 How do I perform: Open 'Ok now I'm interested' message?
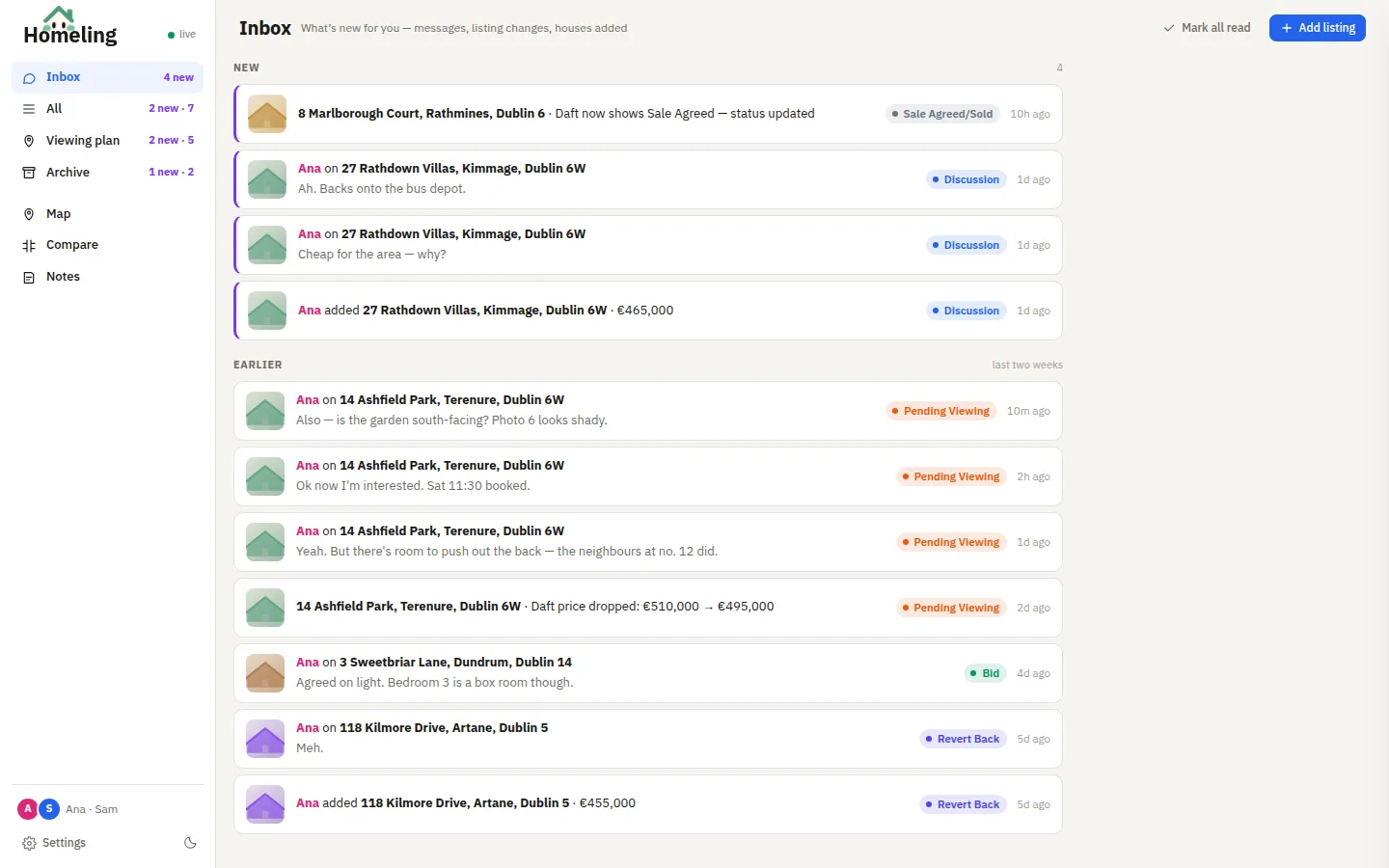coord(648,476)
